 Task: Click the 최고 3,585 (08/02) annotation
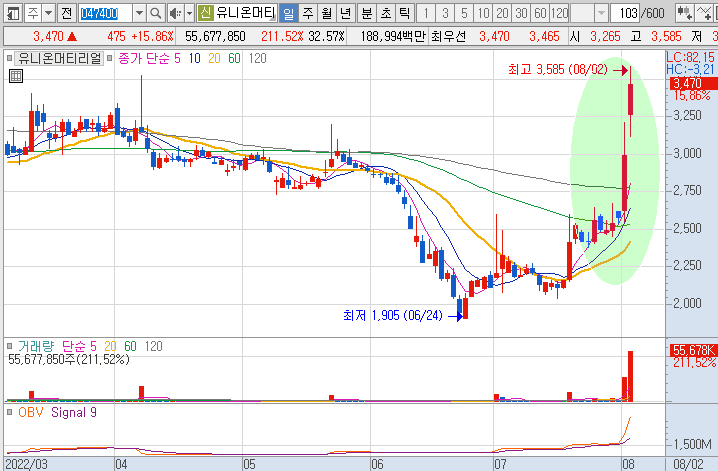point(558,70)
